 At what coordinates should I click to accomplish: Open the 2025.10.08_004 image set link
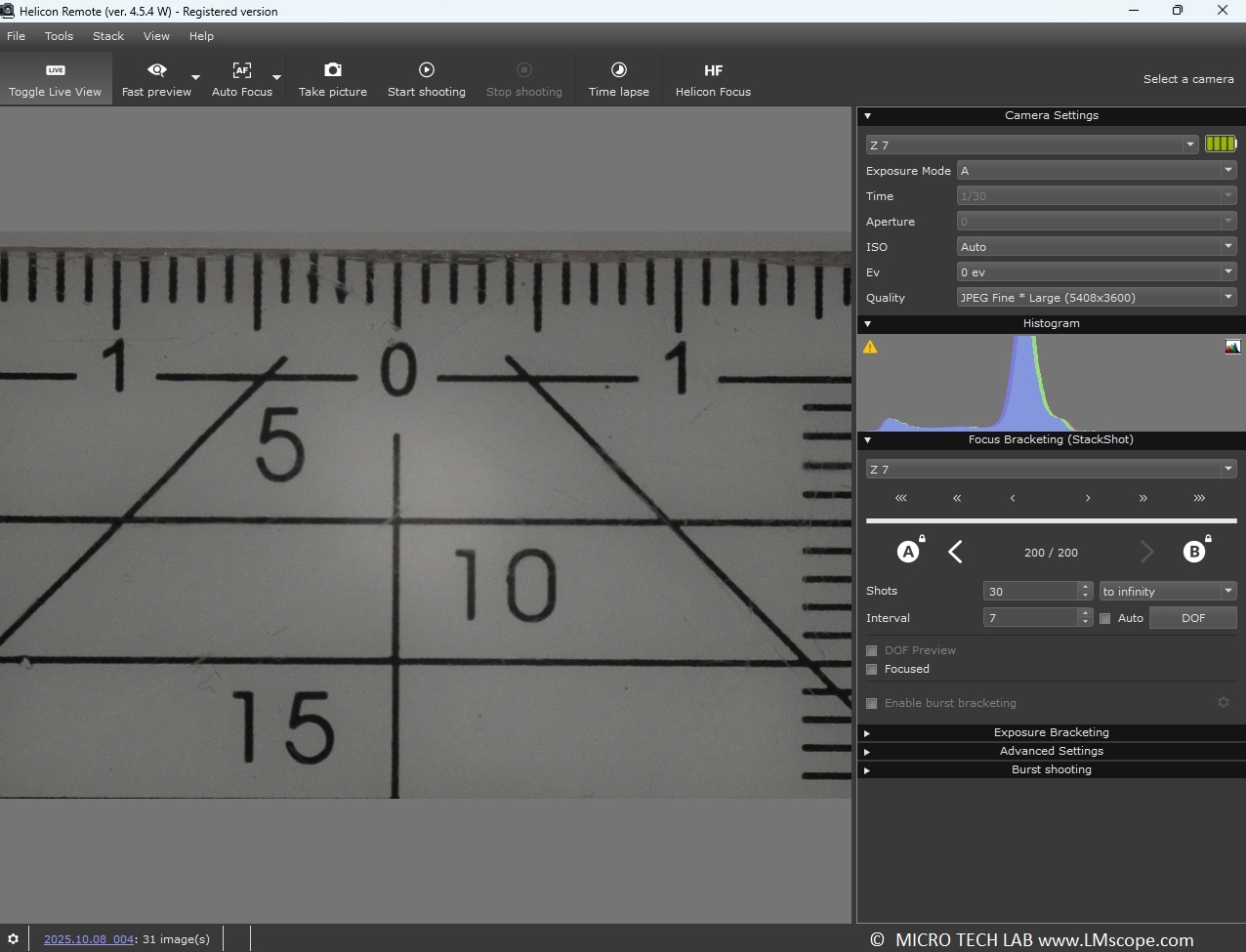coord(88,938)
